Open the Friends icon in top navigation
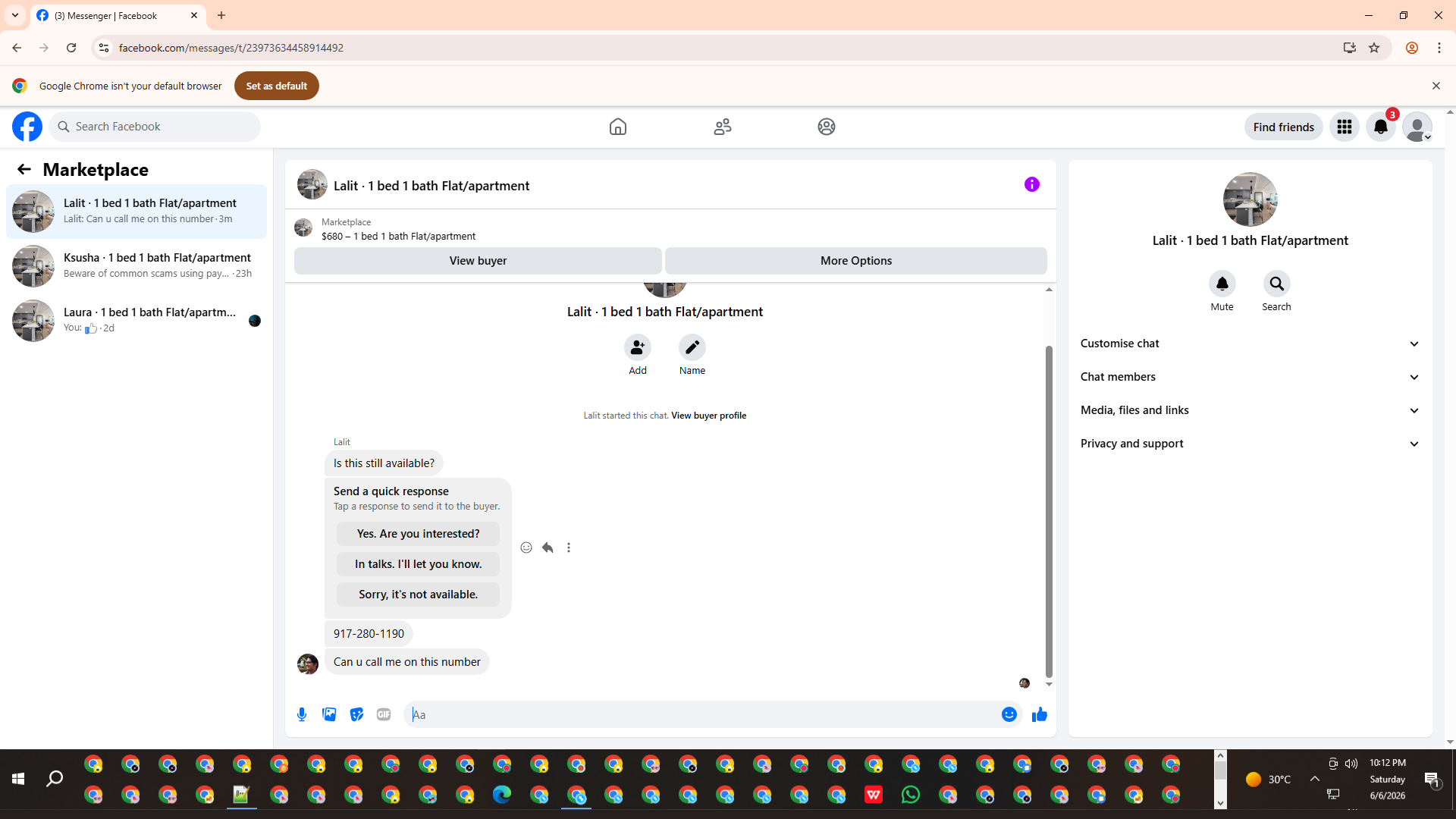This screenshot has width=1456, height=819. point(723,127)
